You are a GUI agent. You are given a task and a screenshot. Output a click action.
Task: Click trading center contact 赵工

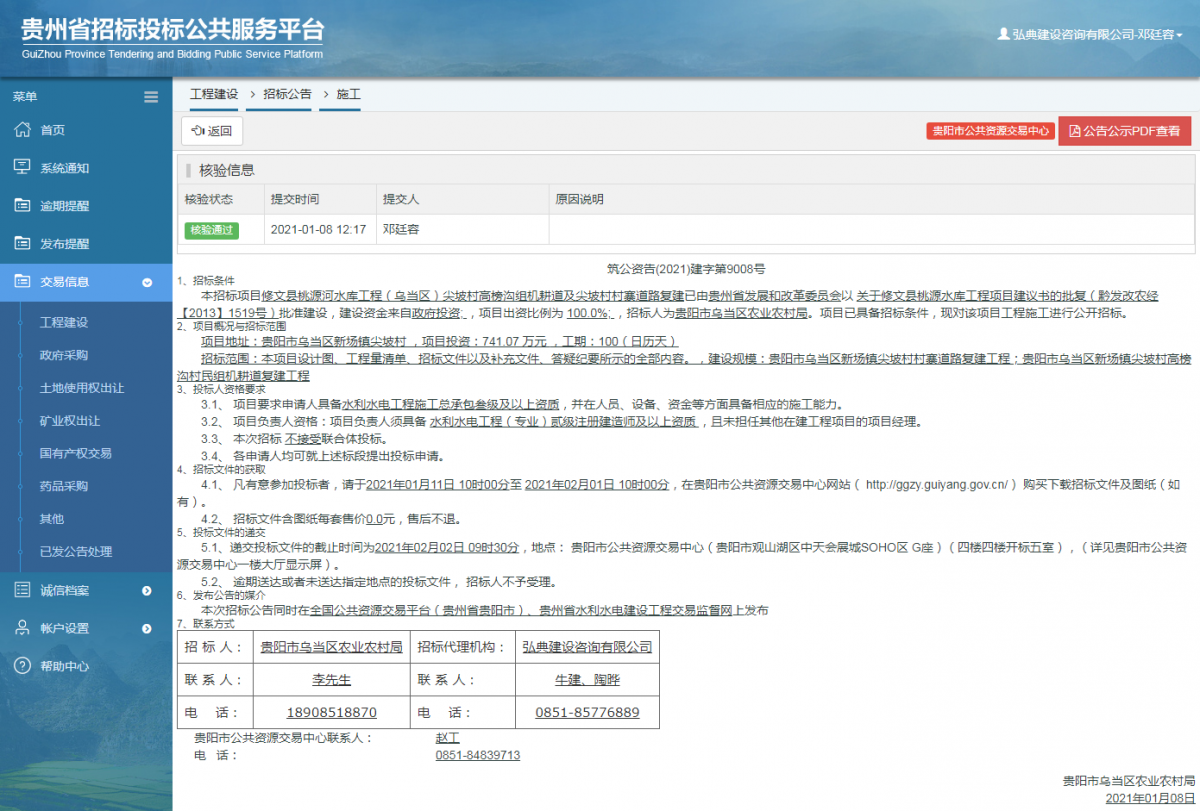tap(447, 738)
